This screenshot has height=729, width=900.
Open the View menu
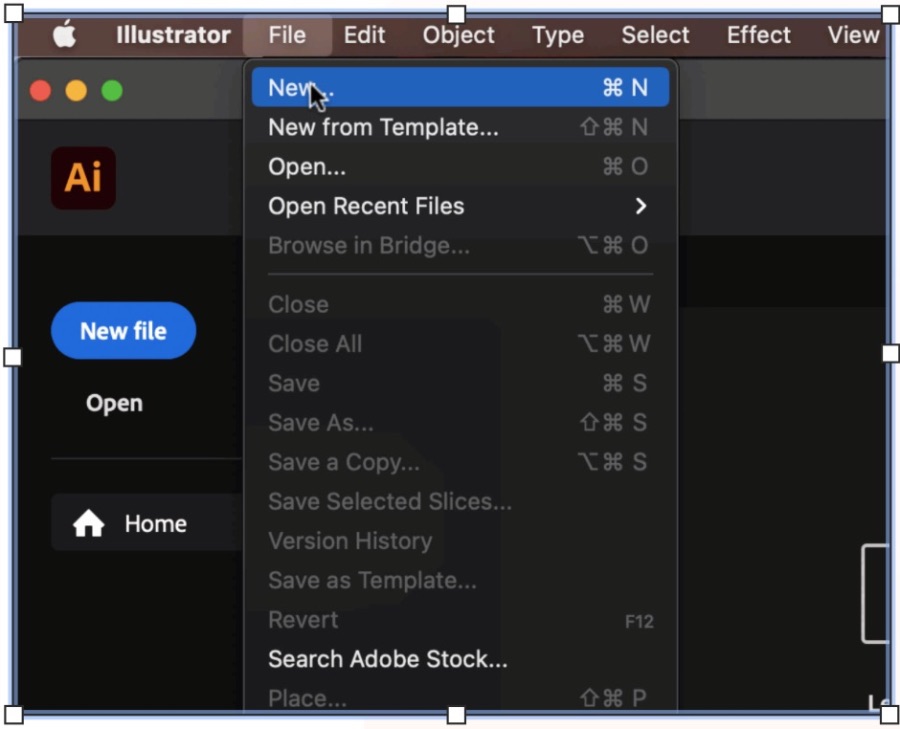tap(853, 35)
